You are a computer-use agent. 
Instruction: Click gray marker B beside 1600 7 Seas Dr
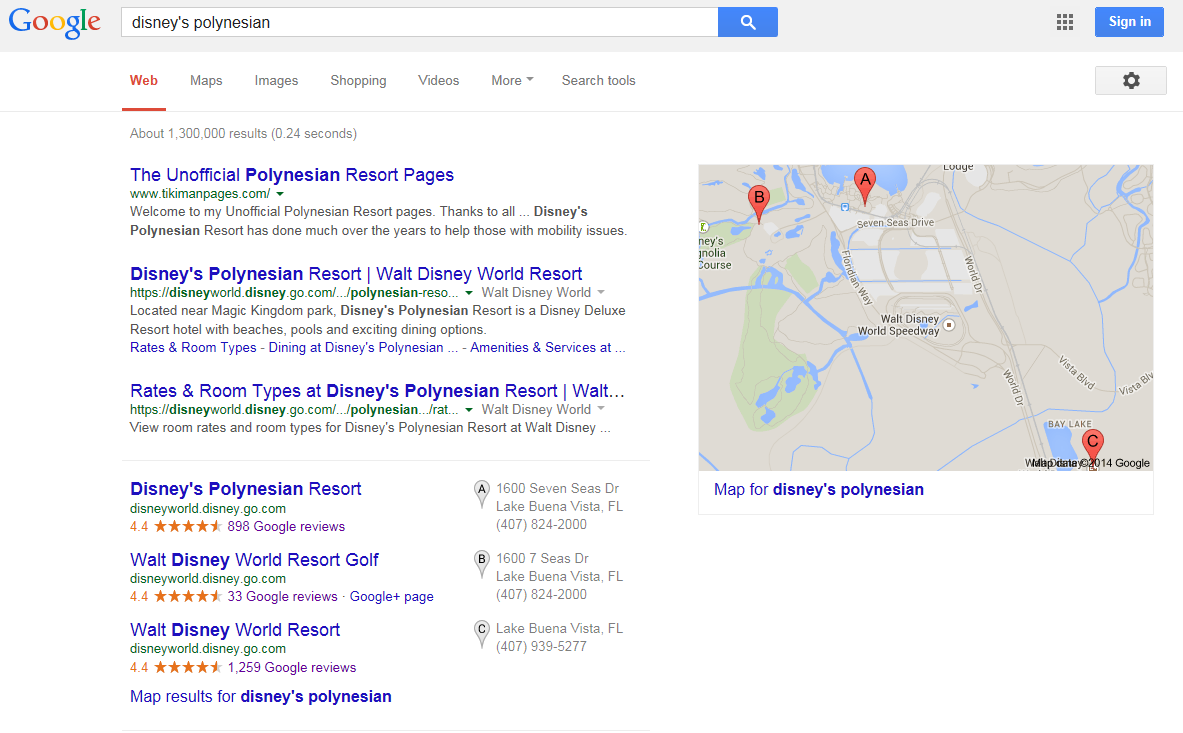pyautogui.click(x=481, y=564)
